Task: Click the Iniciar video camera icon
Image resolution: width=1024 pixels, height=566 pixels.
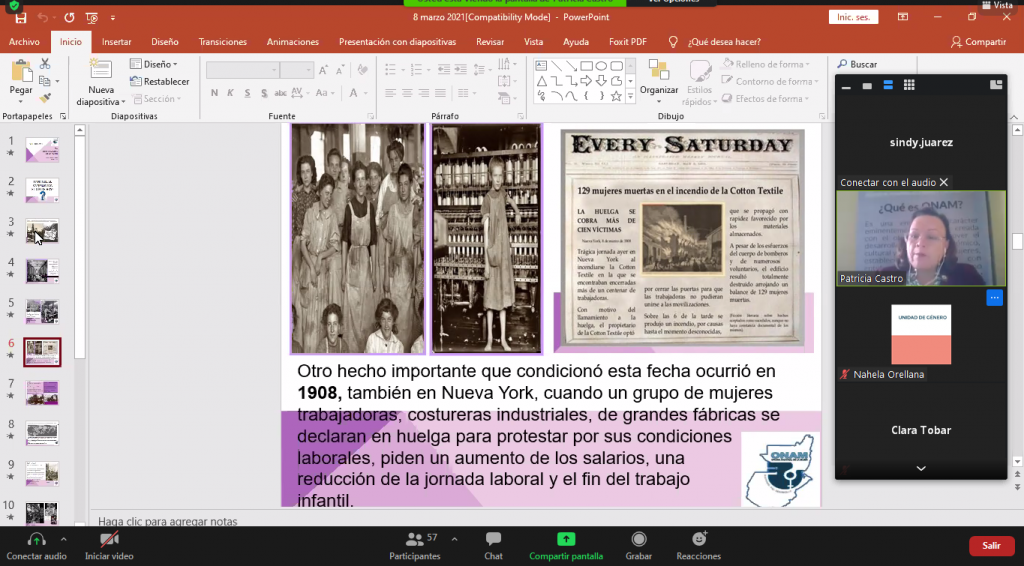Action: tap(109, 539)
